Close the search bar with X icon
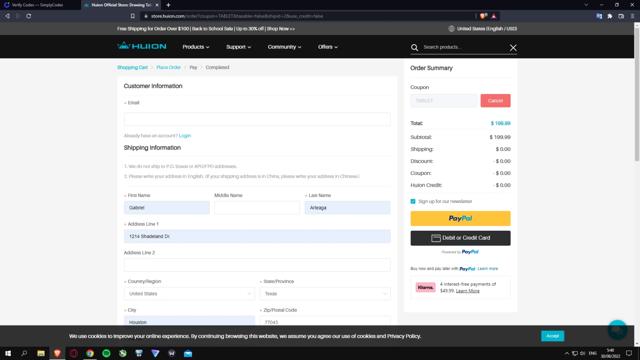The image size is (640, 360). pos(513,48)
